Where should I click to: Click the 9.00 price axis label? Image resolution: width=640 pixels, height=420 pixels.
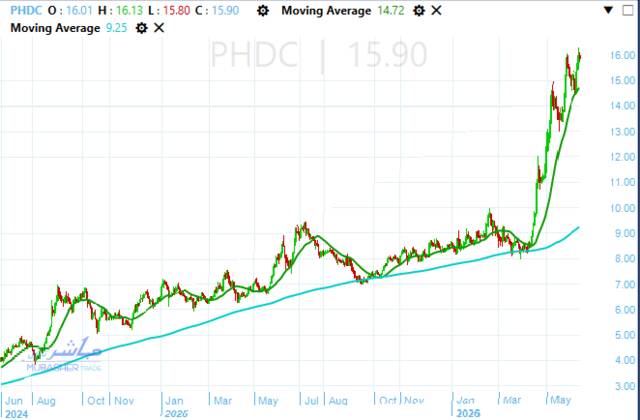[x=625, y=233]
